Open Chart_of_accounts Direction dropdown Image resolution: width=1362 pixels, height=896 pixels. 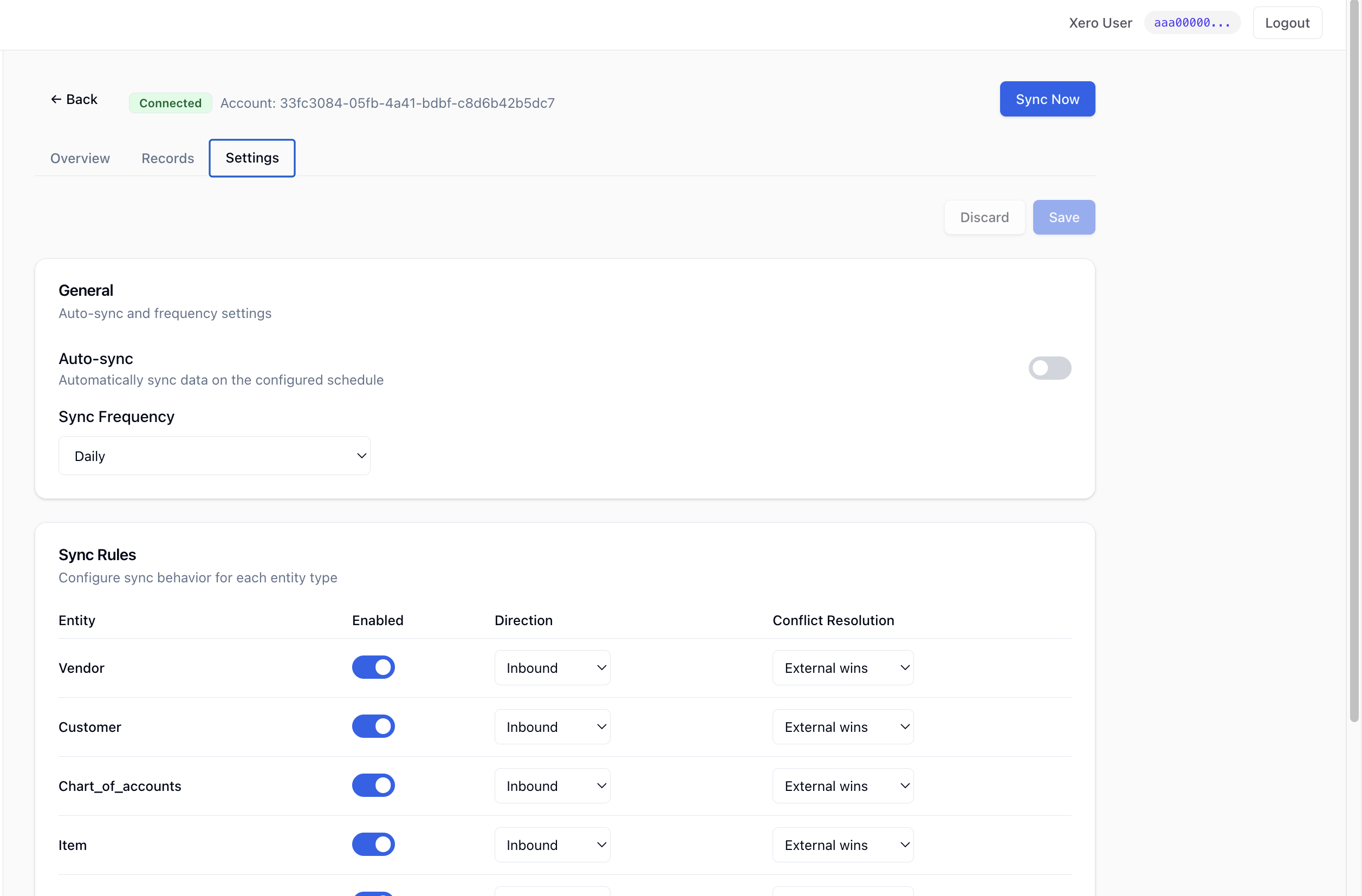(552, 785)
